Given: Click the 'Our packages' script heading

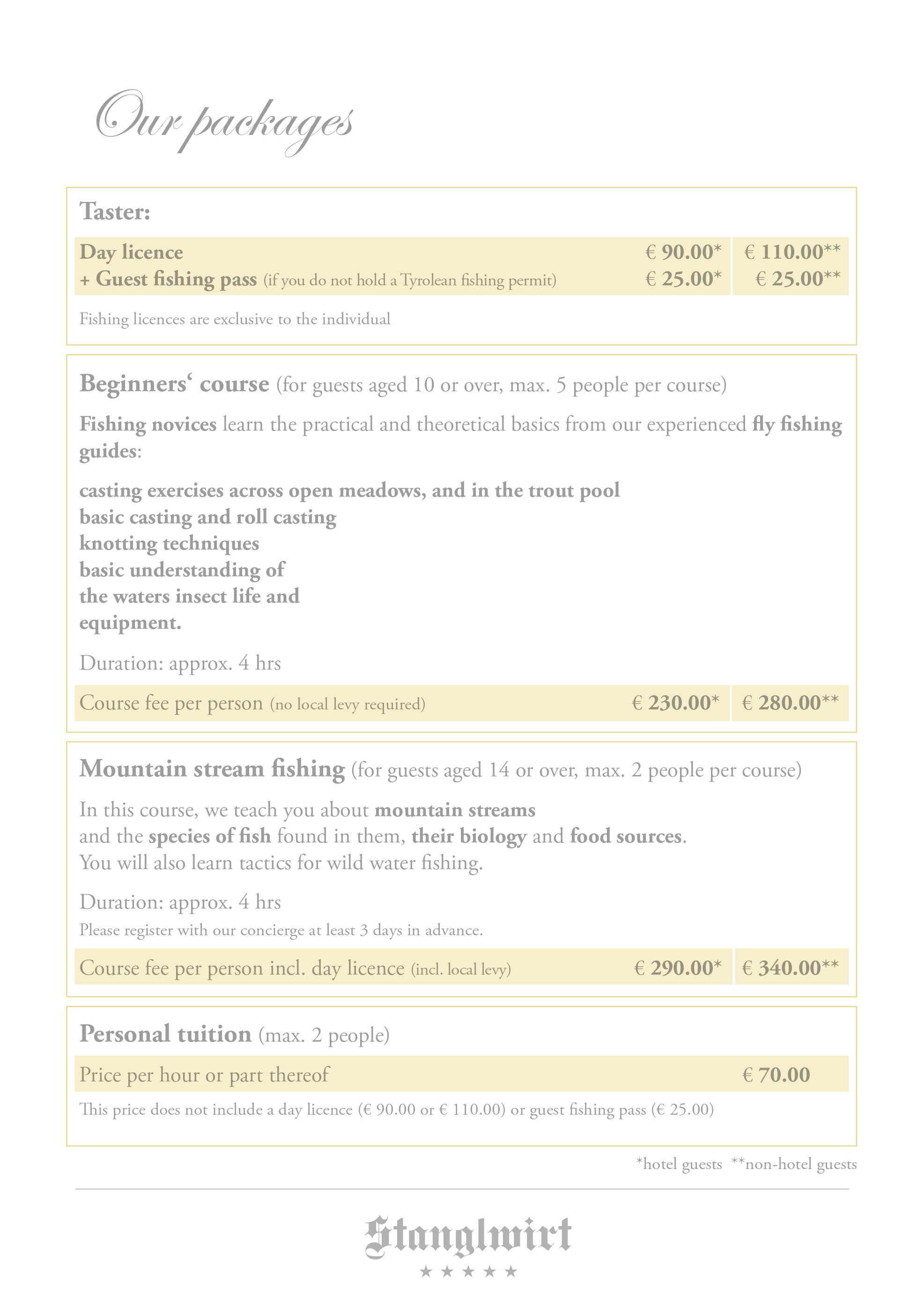Looking at the screenshot, I should tap(224, 122).
